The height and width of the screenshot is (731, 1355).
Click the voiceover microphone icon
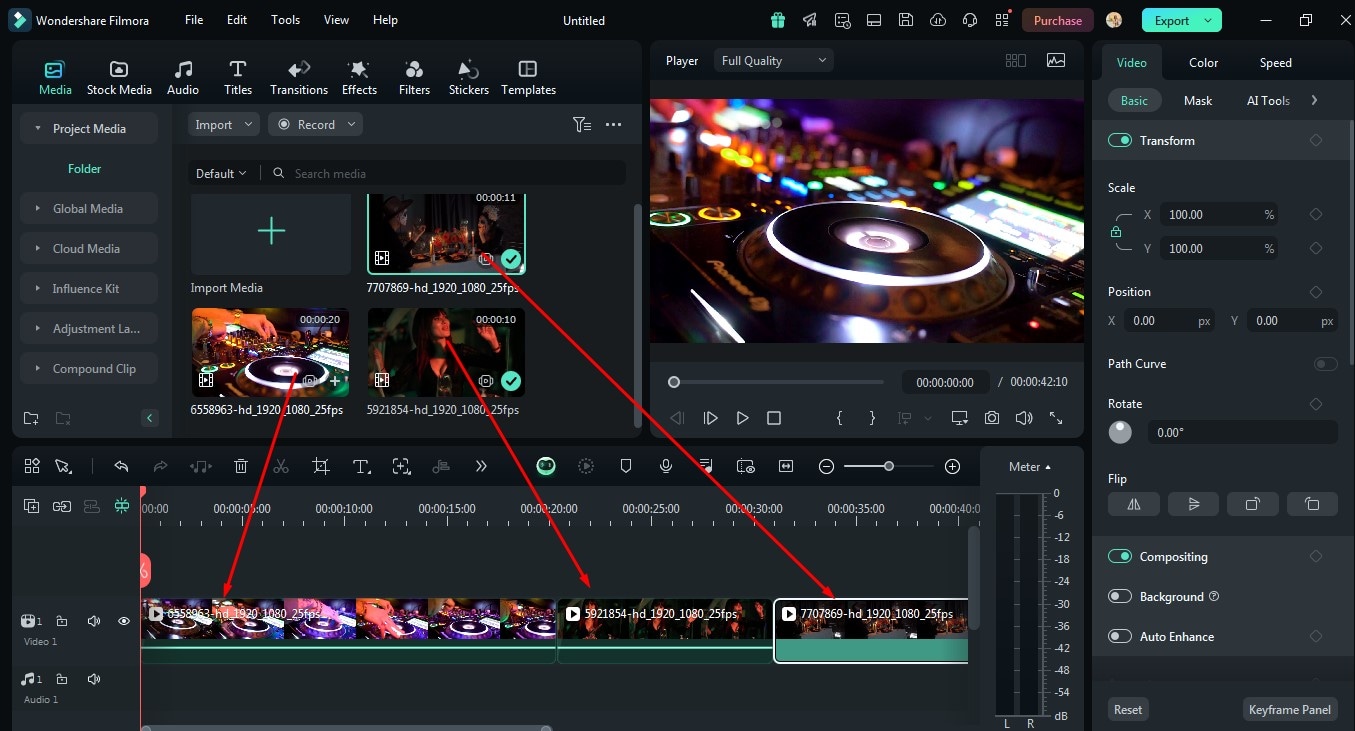666,466
